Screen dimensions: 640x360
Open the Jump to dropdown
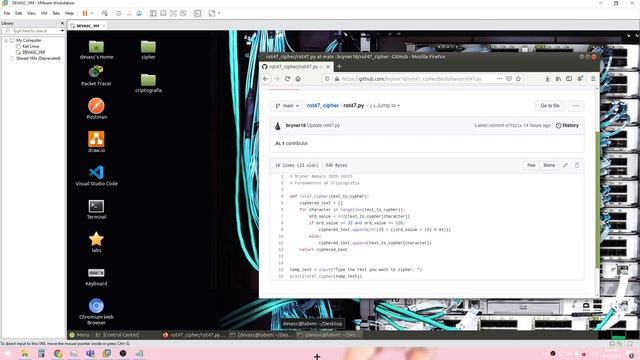point(385,106)
